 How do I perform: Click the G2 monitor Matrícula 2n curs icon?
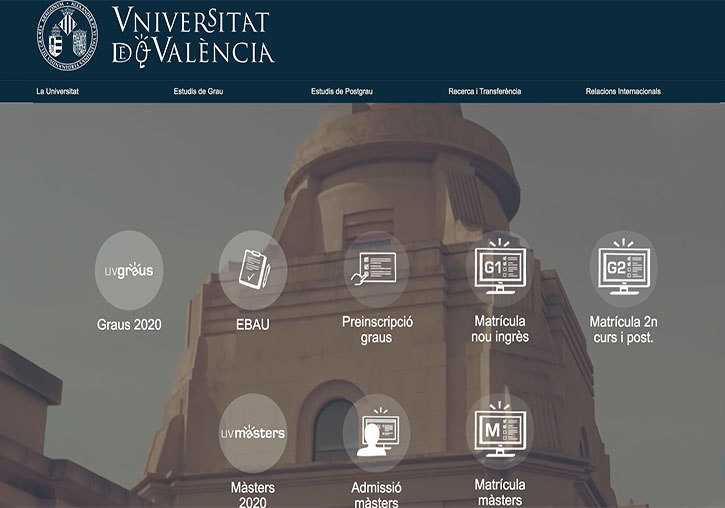coord(624,269)
